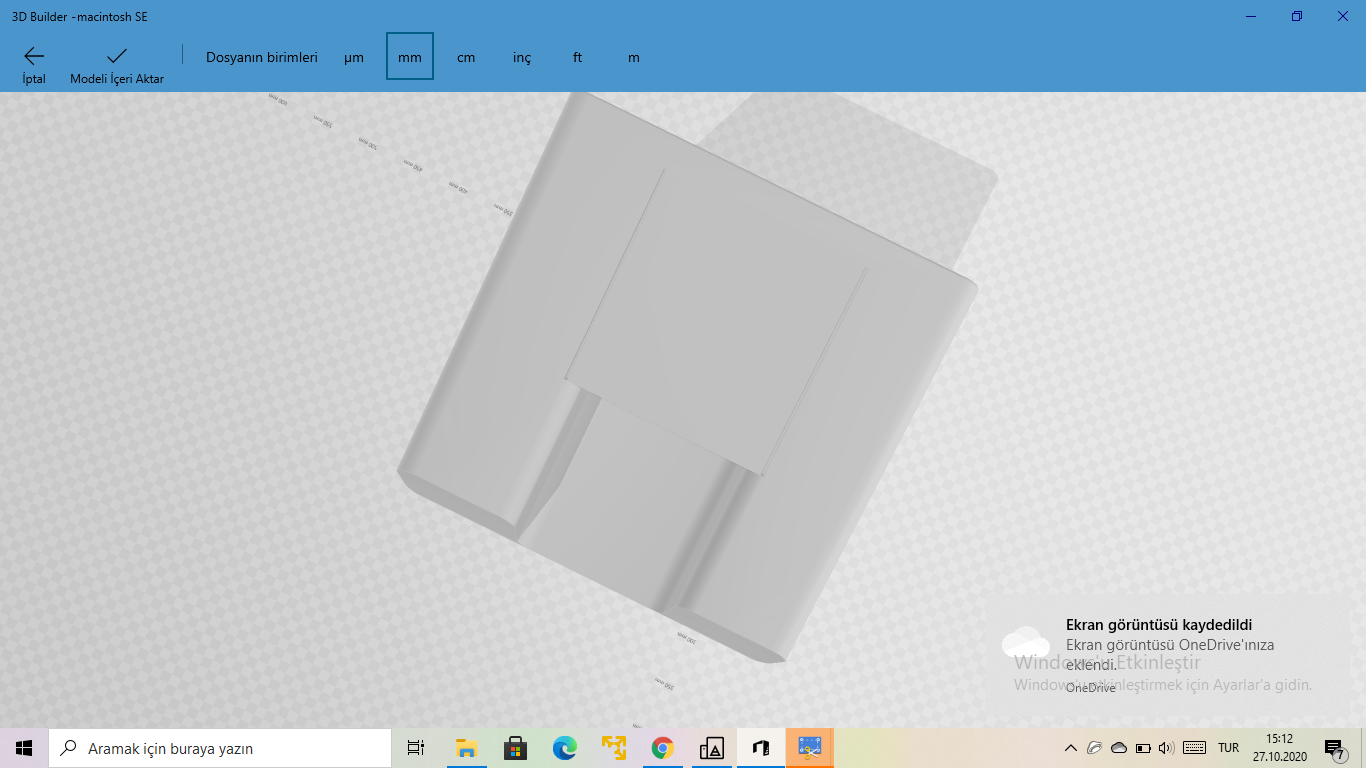Click the leaf-shaped icon in the system tray
The height and width of the screenshot is (768, 1366).
click(1095, 748)
